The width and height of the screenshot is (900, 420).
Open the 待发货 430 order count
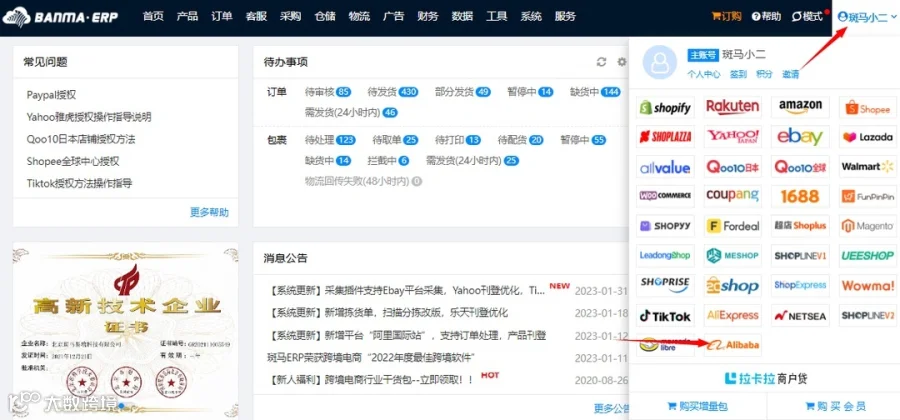(393, 92)
